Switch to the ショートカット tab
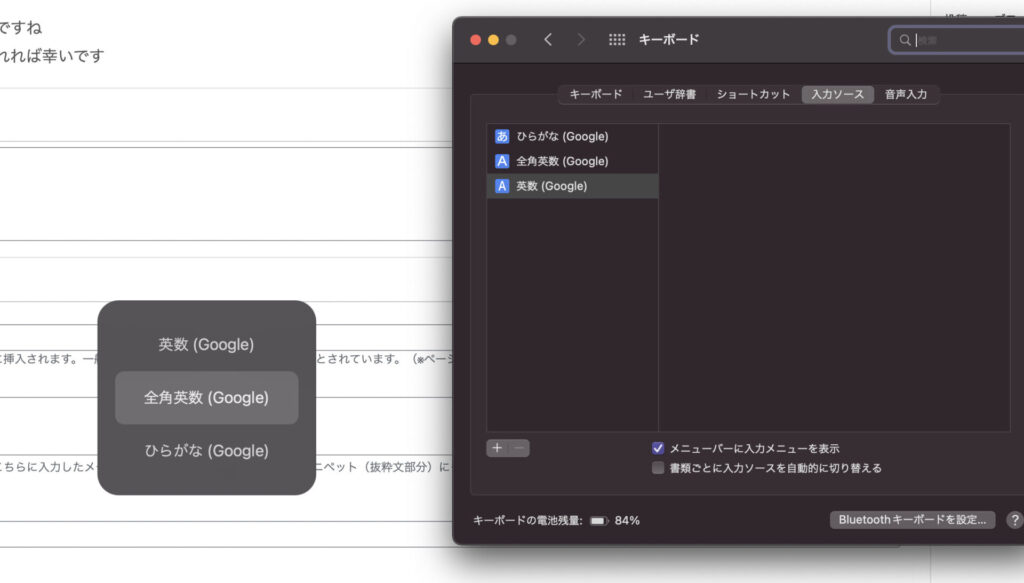Image resolution: width=1024 pixels, height=583 pixels. click(753, 95)
